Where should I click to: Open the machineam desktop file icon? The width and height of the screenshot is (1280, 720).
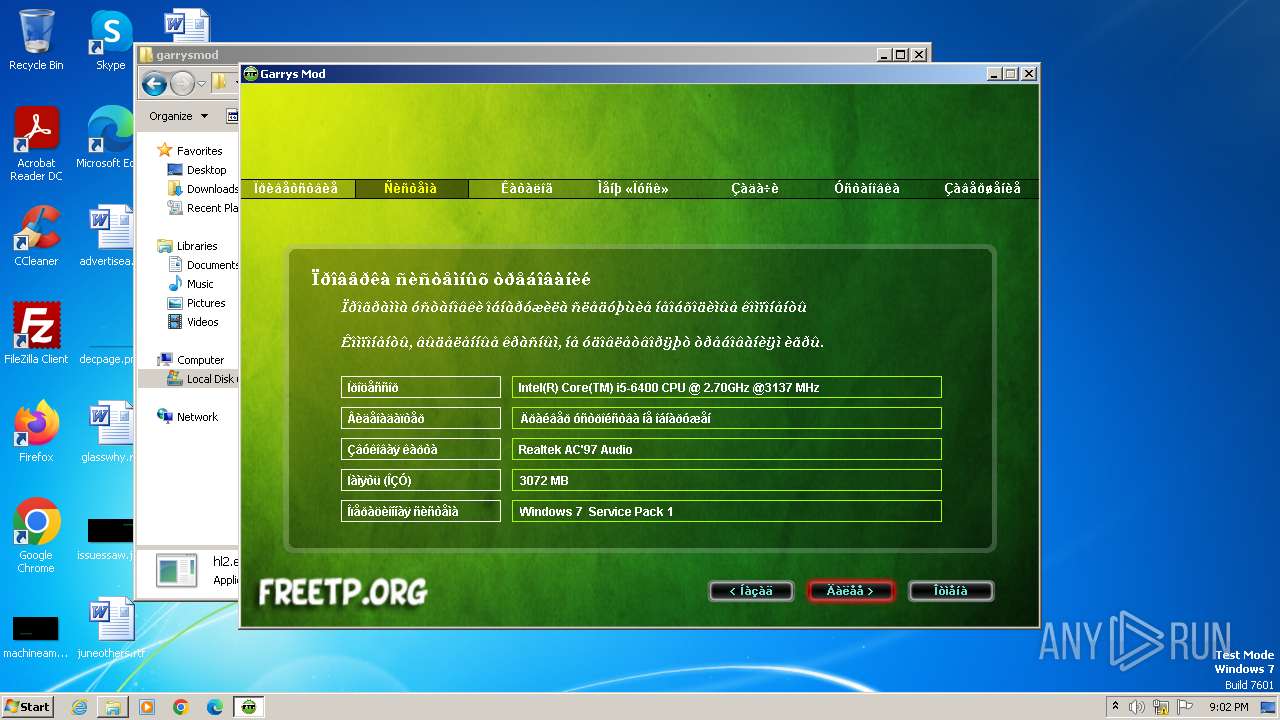coord(36,636)
